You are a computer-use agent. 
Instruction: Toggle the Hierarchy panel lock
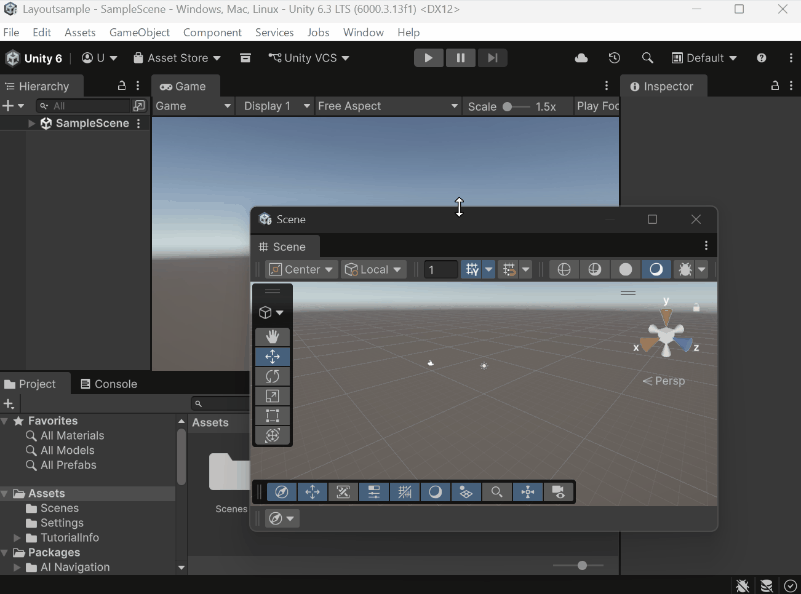[122, 86]
